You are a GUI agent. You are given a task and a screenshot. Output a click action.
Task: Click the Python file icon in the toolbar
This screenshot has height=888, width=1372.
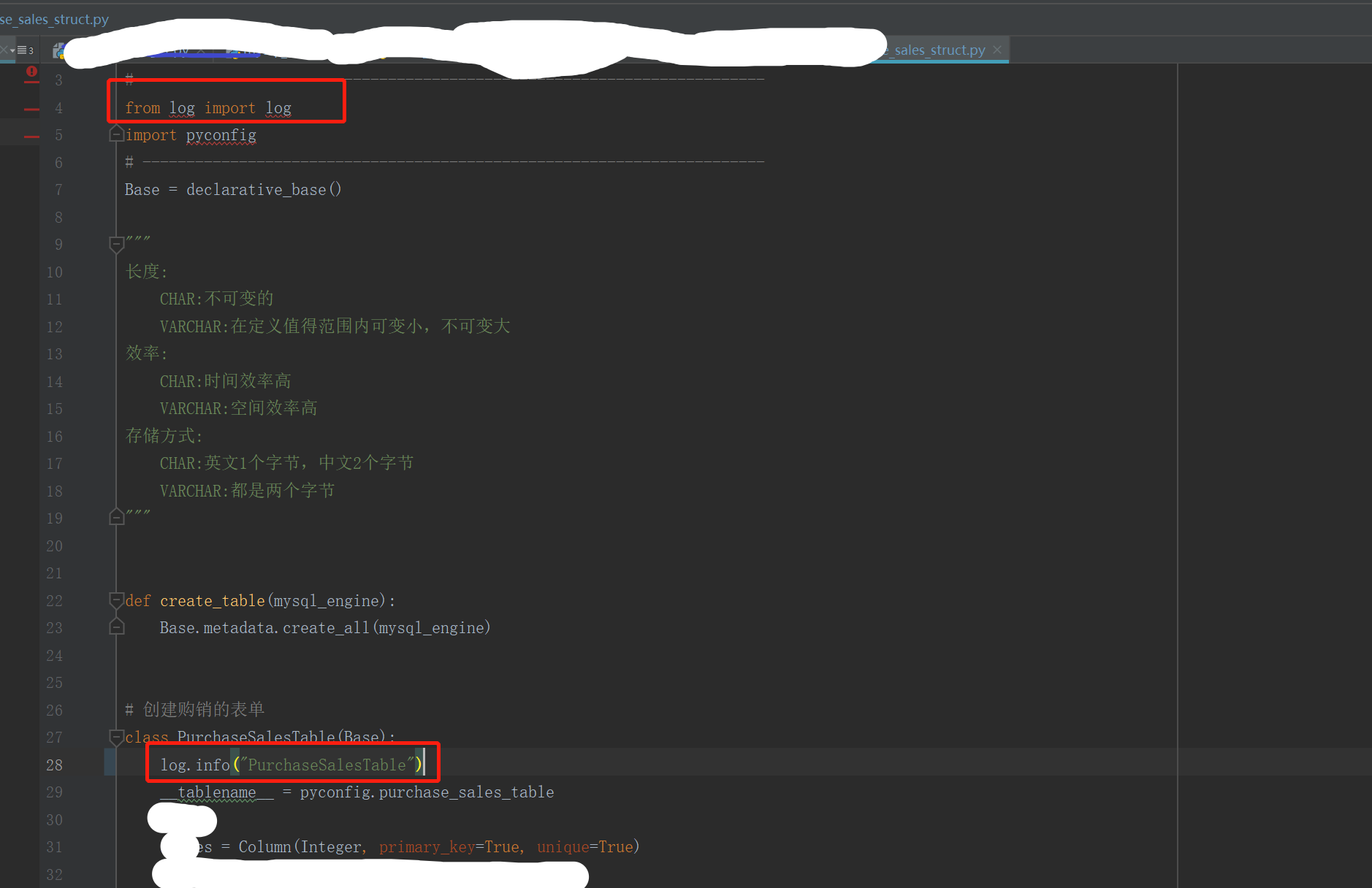tap(58, 50)
